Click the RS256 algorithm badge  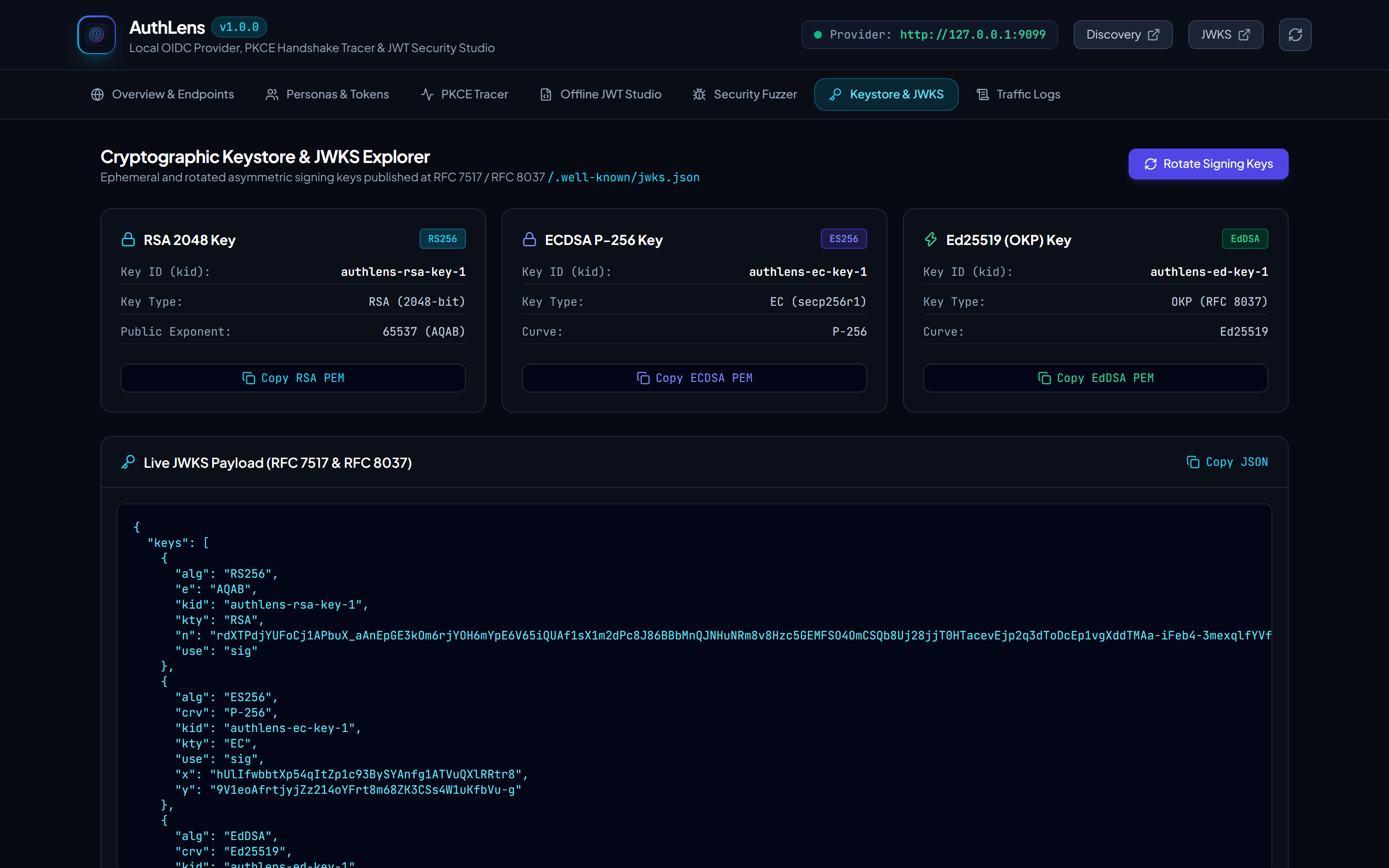click(x=443, y=239)
